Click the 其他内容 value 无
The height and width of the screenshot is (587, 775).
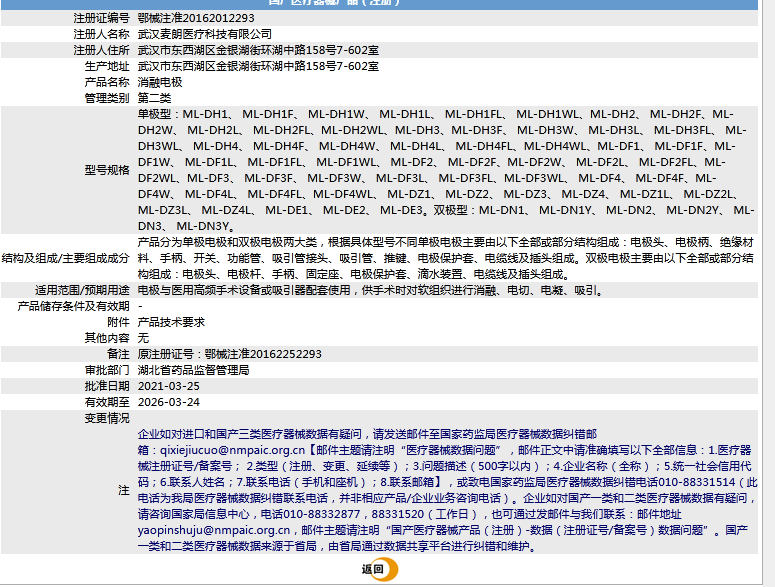[143, 338]
